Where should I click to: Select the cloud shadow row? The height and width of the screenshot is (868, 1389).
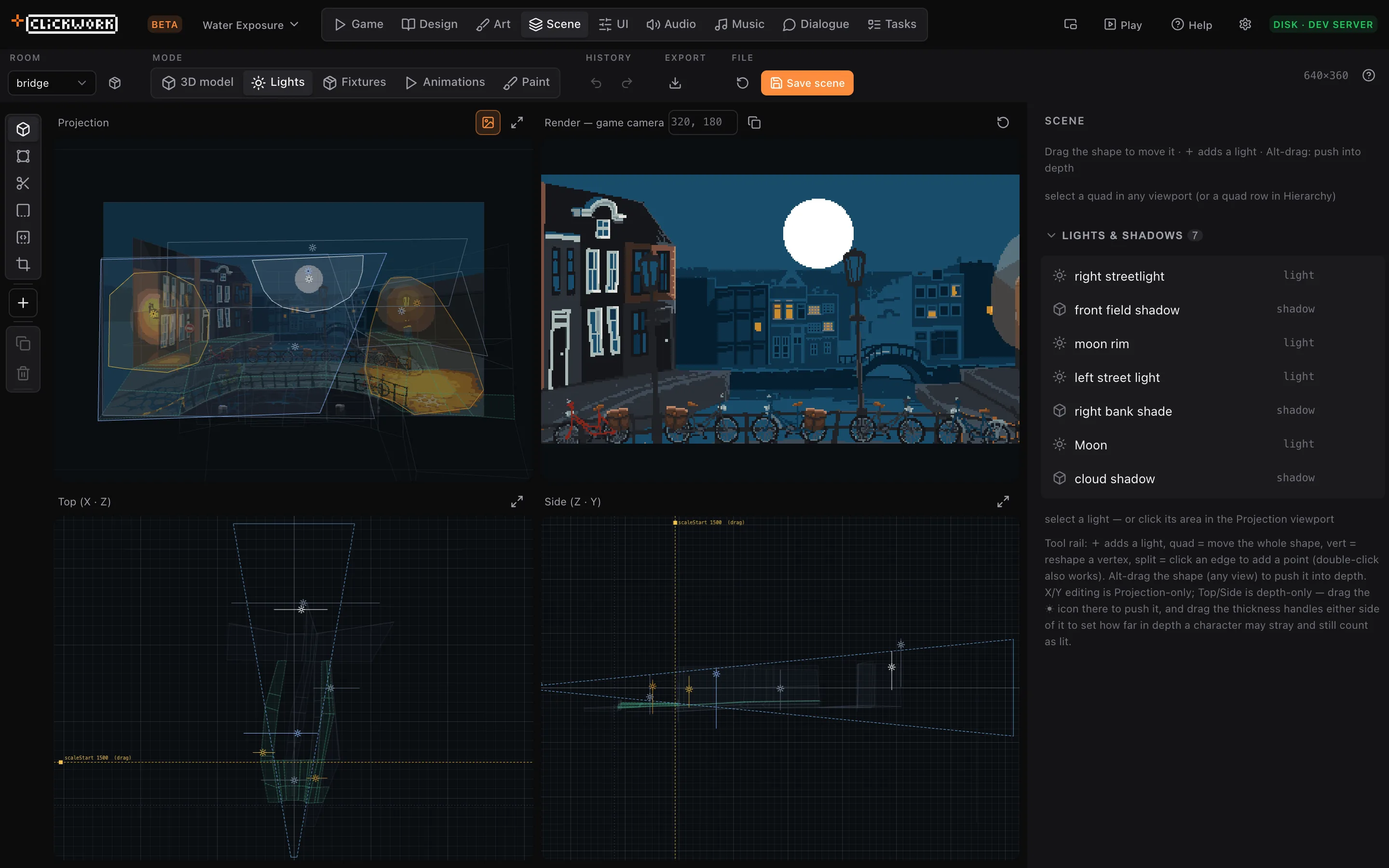(x=1212, y=478)
